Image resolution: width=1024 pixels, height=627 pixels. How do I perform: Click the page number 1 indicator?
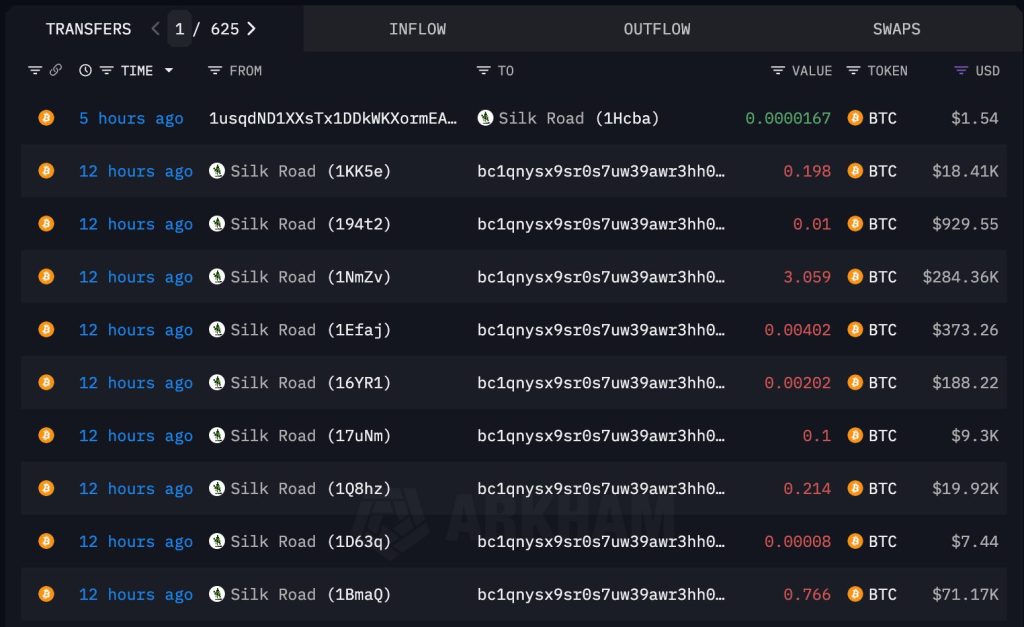(180, 29)
